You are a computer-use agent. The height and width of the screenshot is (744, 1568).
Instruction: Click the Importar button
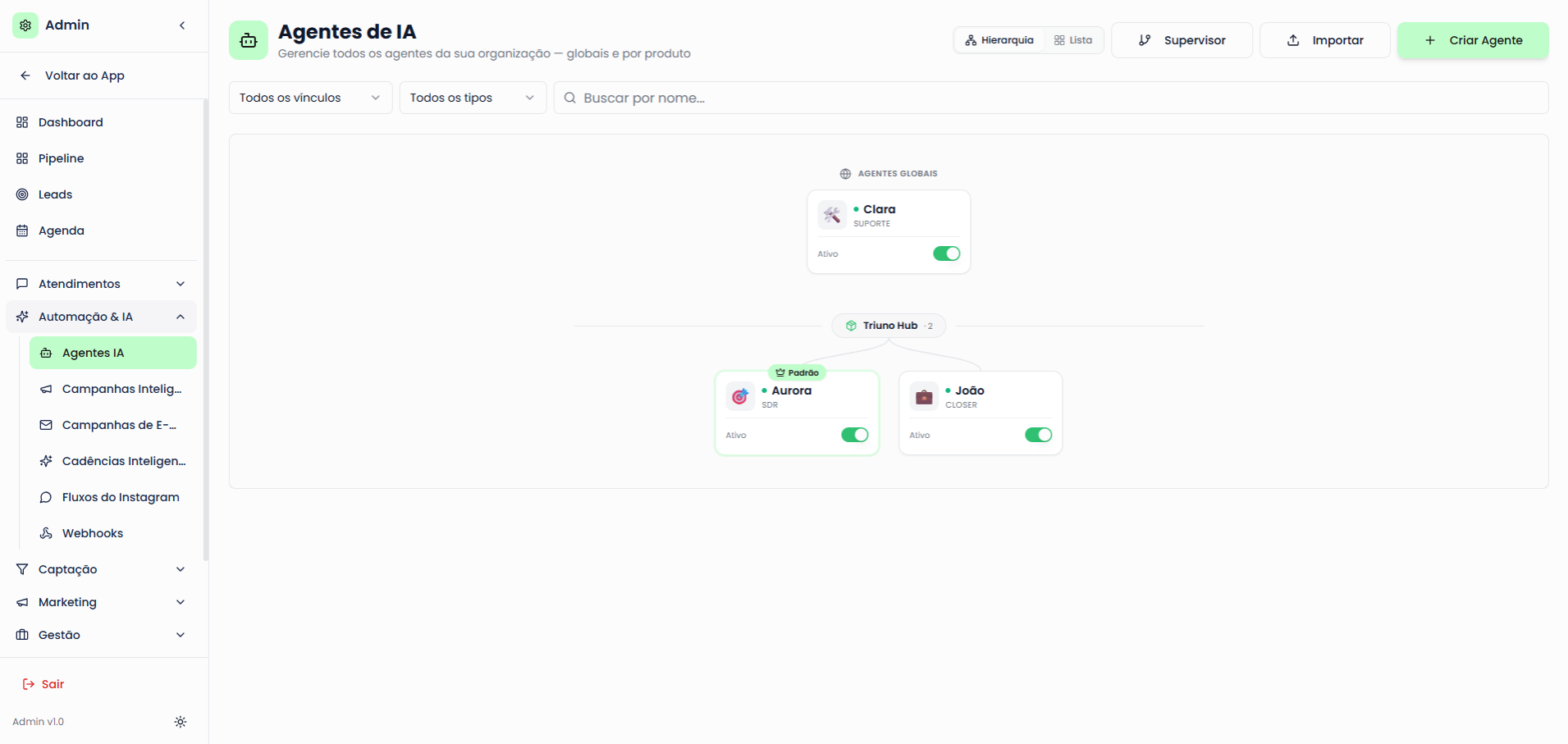click(1325, 40)
